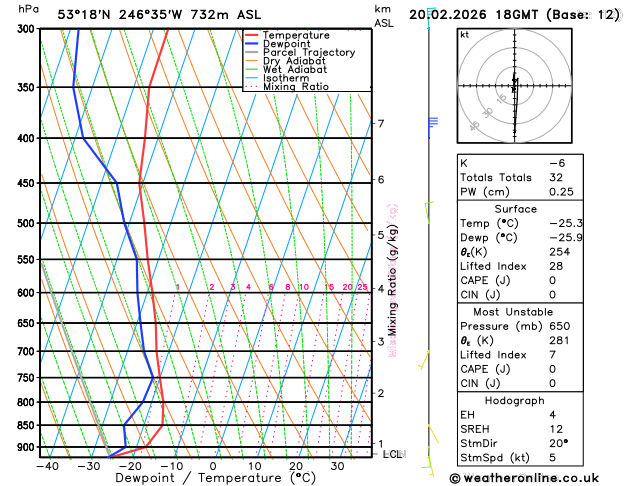
Task: Click the SREH value 12
Action: pos(556,429)
